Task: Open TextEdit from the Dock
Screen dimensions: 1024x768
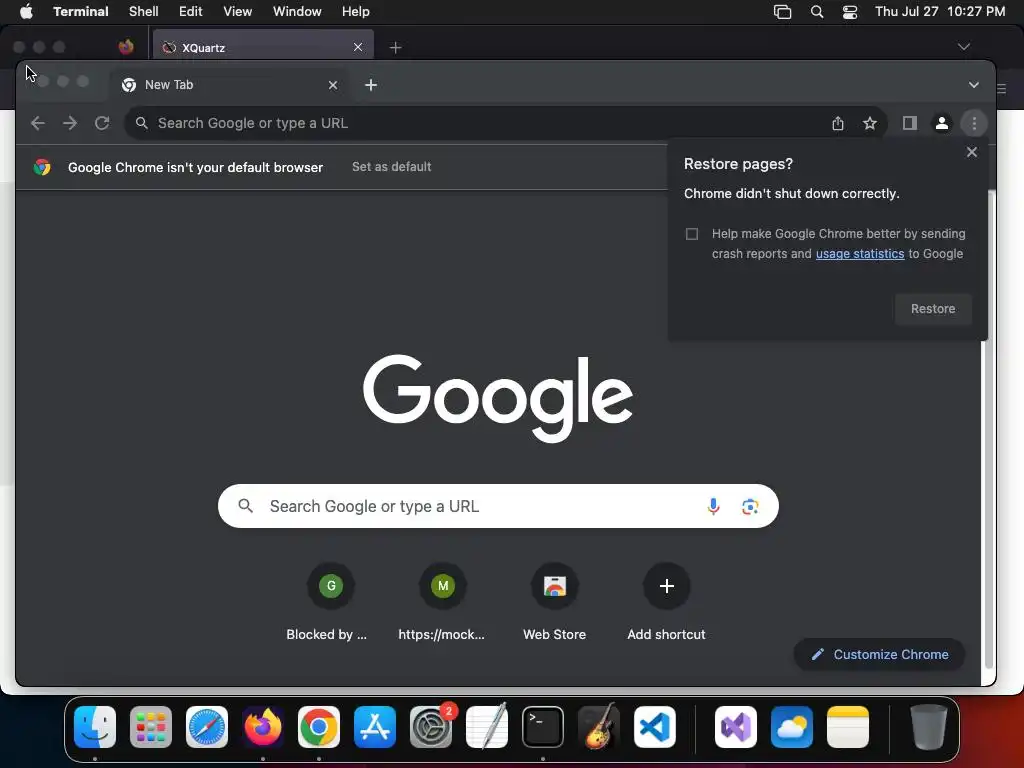Action: 487,727
